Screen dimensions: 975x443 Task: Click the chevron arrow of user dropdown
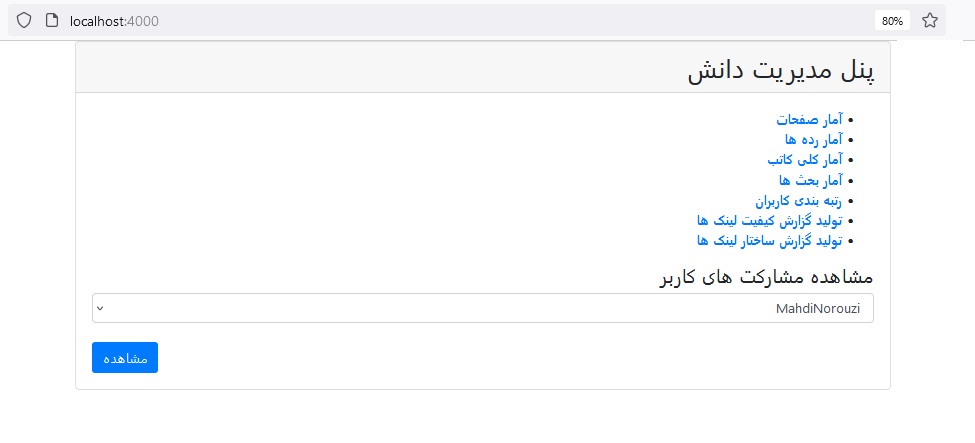pos(100,308)
